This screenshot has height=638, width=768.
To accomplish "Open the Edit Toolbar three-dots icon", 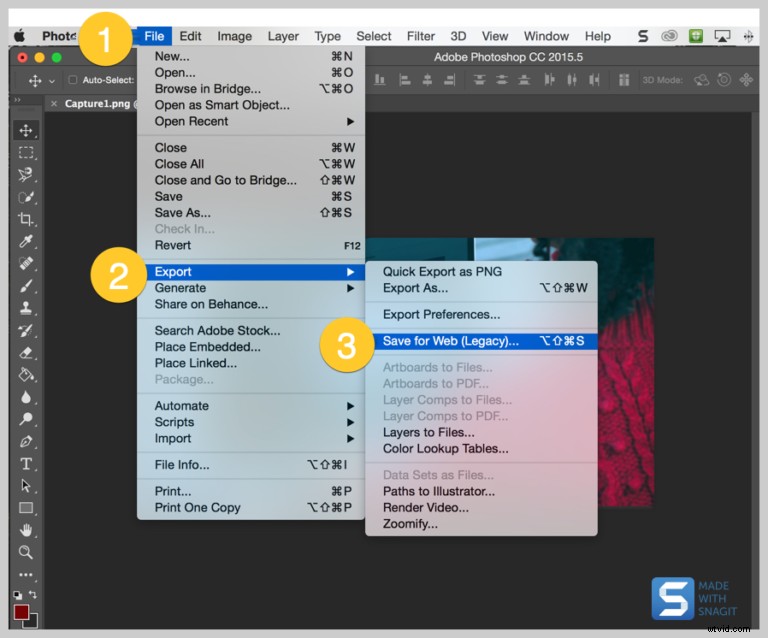I will pyautogui.click(x=26, y=575).
